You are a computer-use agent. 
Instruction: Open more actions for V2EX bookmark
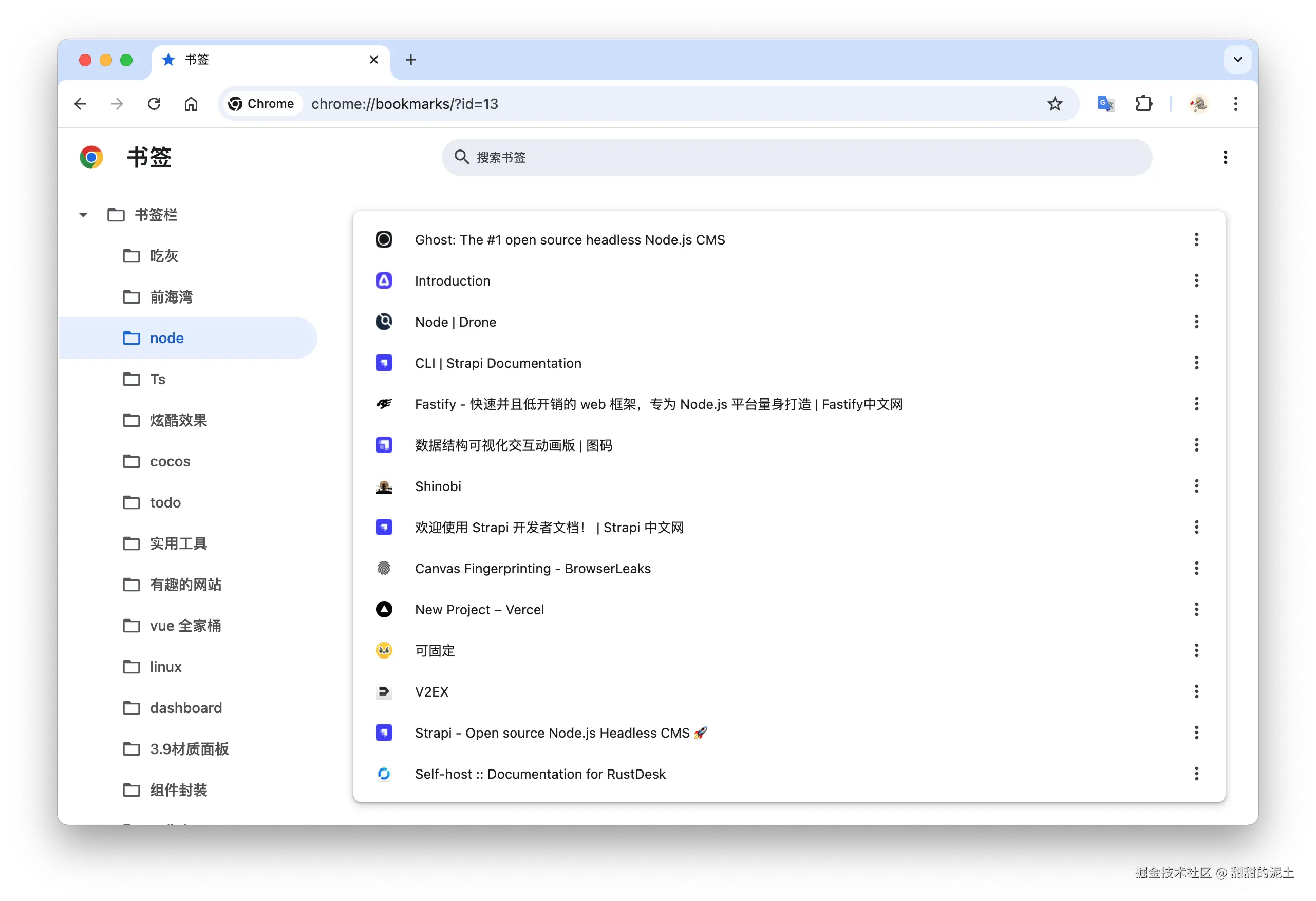point(1196,691)
